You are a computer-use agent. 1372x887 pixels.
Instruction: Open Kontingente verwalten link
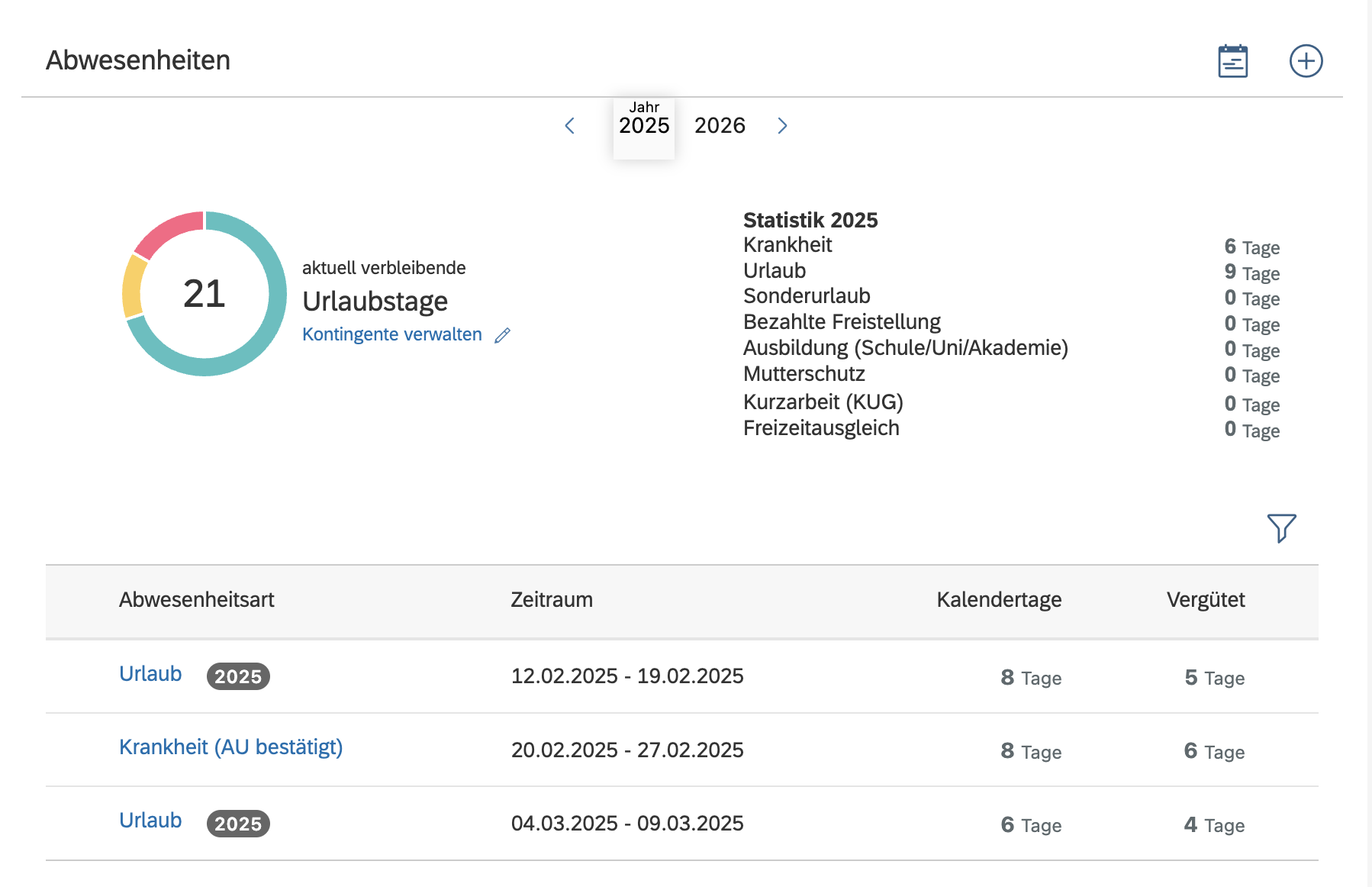392,334
